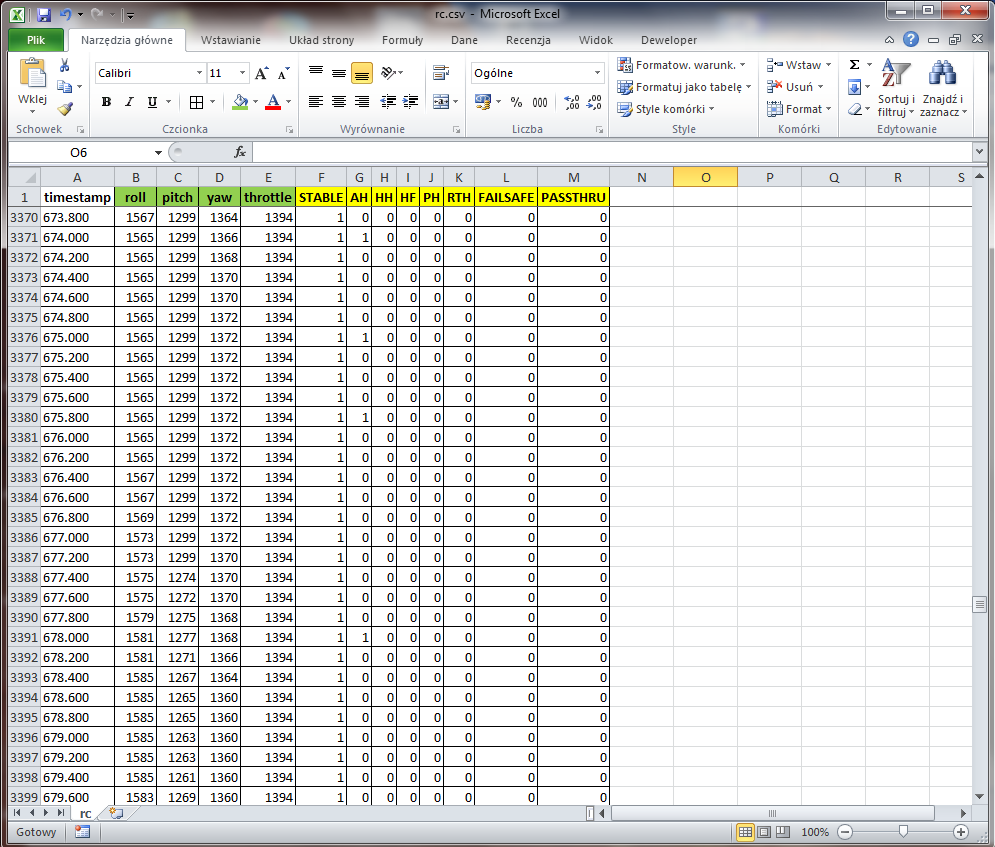Toggle Bold formatting
Screen dimensions: 995x847
[106, 102]
